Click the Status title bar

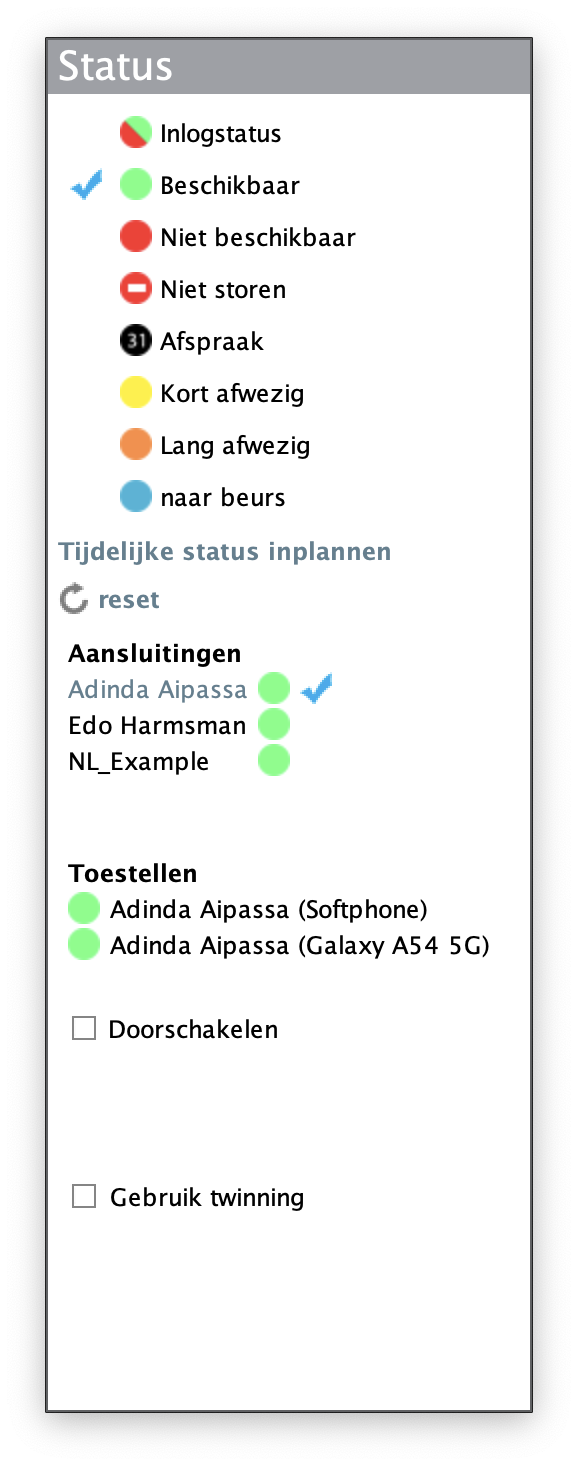click(x=288, y=65)
